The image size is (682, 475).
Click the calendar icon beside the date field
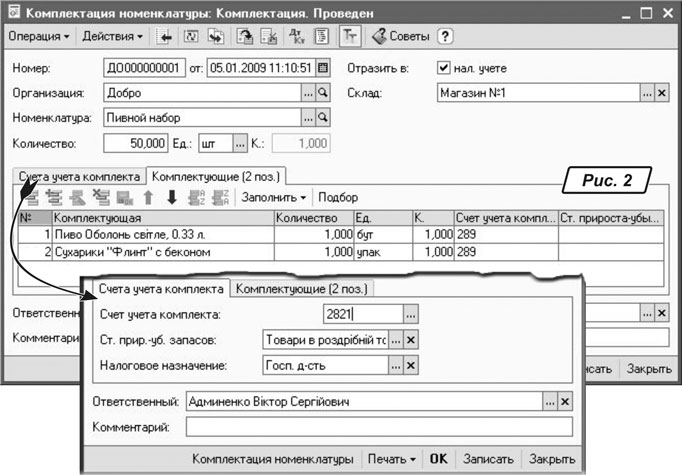(x=323, y=69)
